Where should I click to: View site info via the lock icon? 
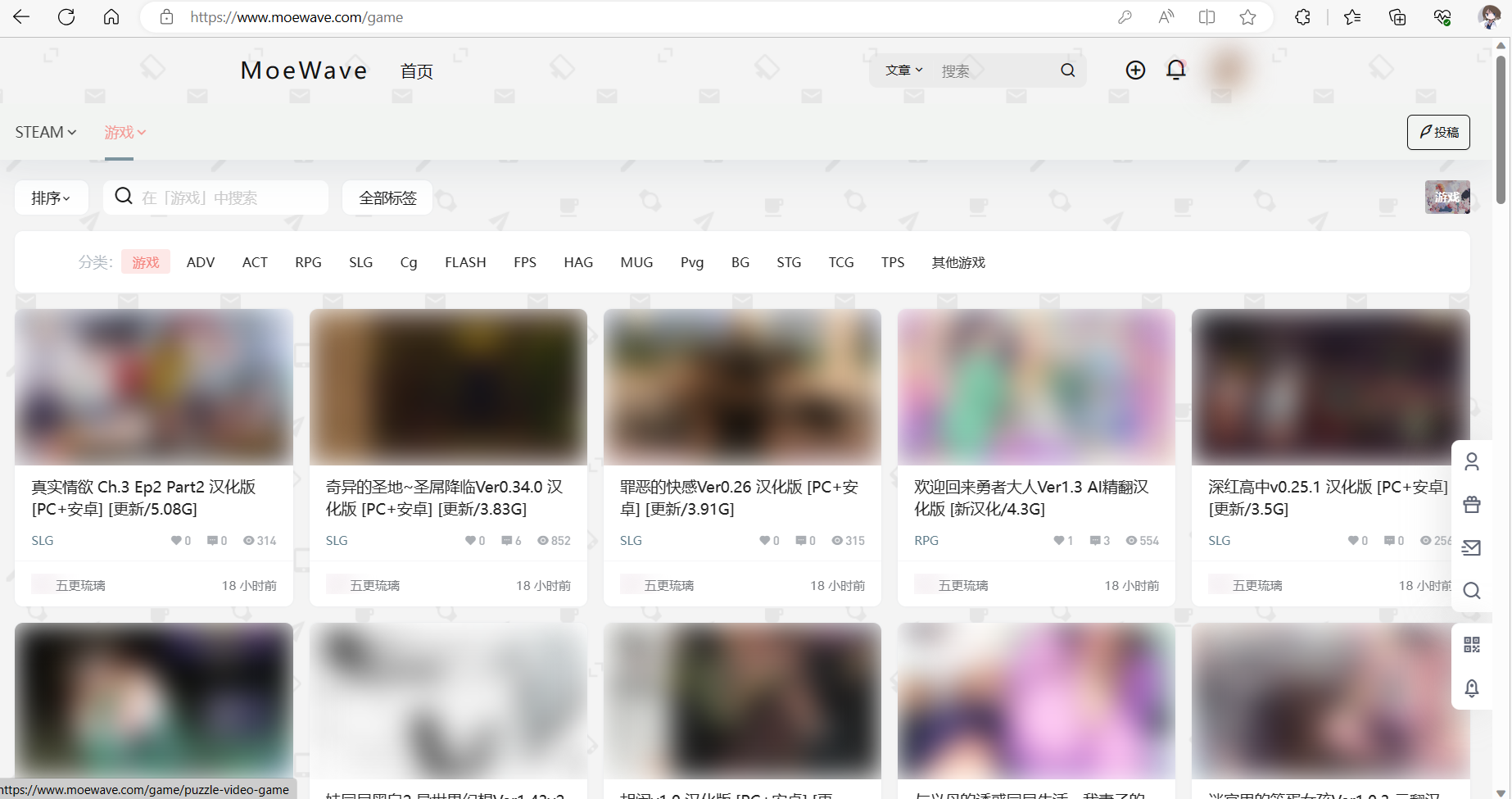tap(166, 17)
